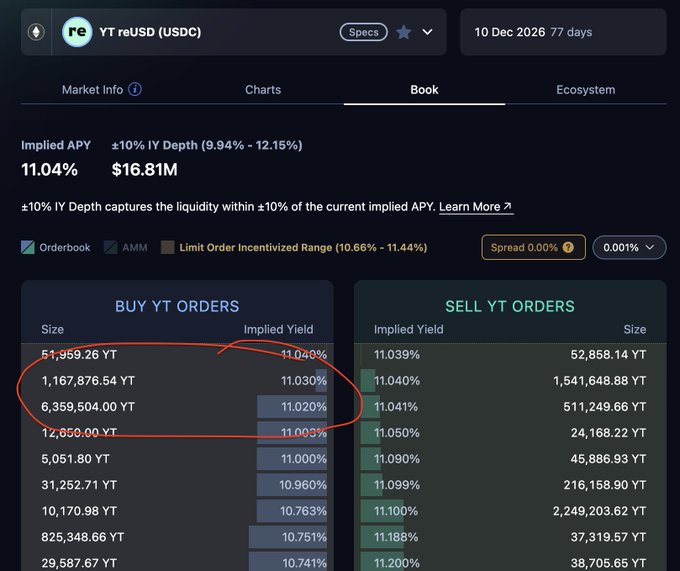The width and height of the screenshot is (680, 571).
Task: Open the Market Info tooltip icon
Action: click(x=135, y=89)
